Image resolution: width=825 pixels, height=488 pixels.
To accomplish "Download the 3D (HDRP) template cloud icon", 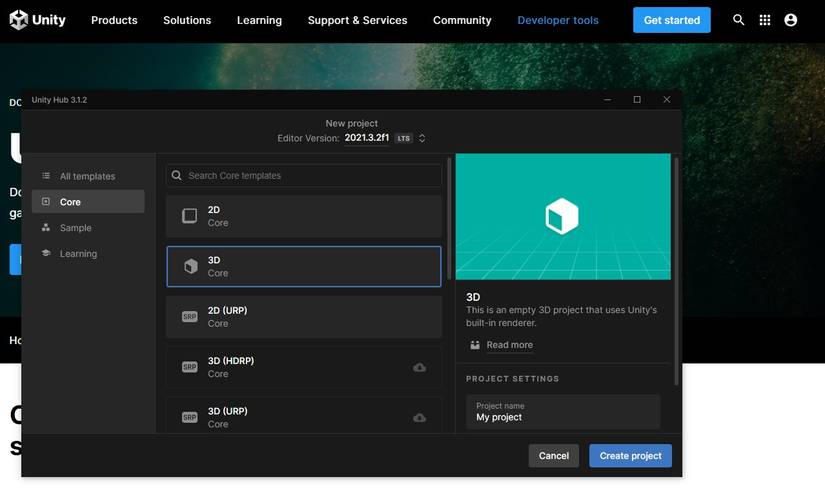I will (419, 367).
